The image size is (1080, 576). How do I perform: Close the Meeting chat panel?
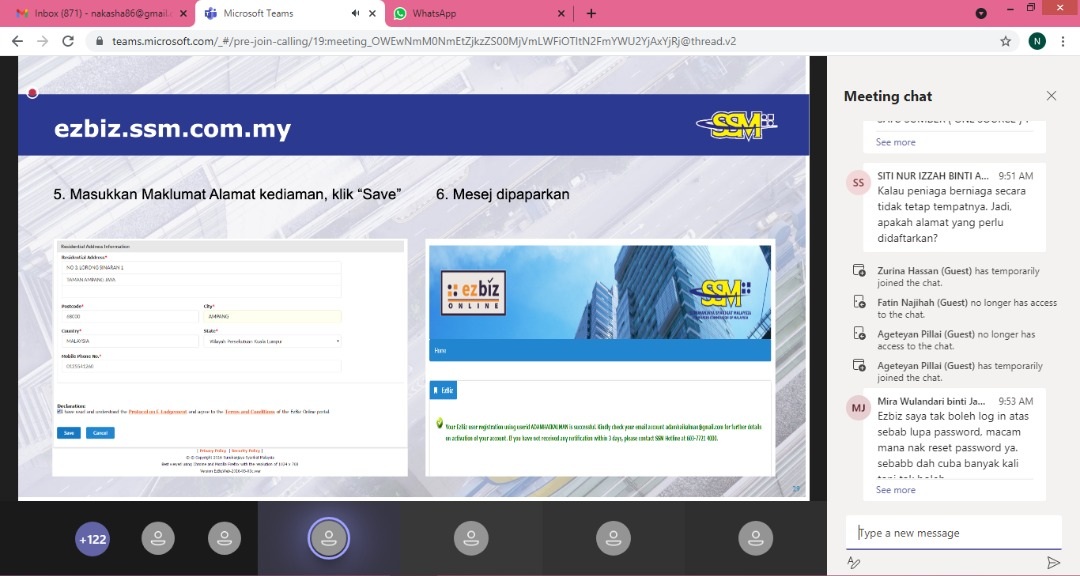(x=1051, y=96)
